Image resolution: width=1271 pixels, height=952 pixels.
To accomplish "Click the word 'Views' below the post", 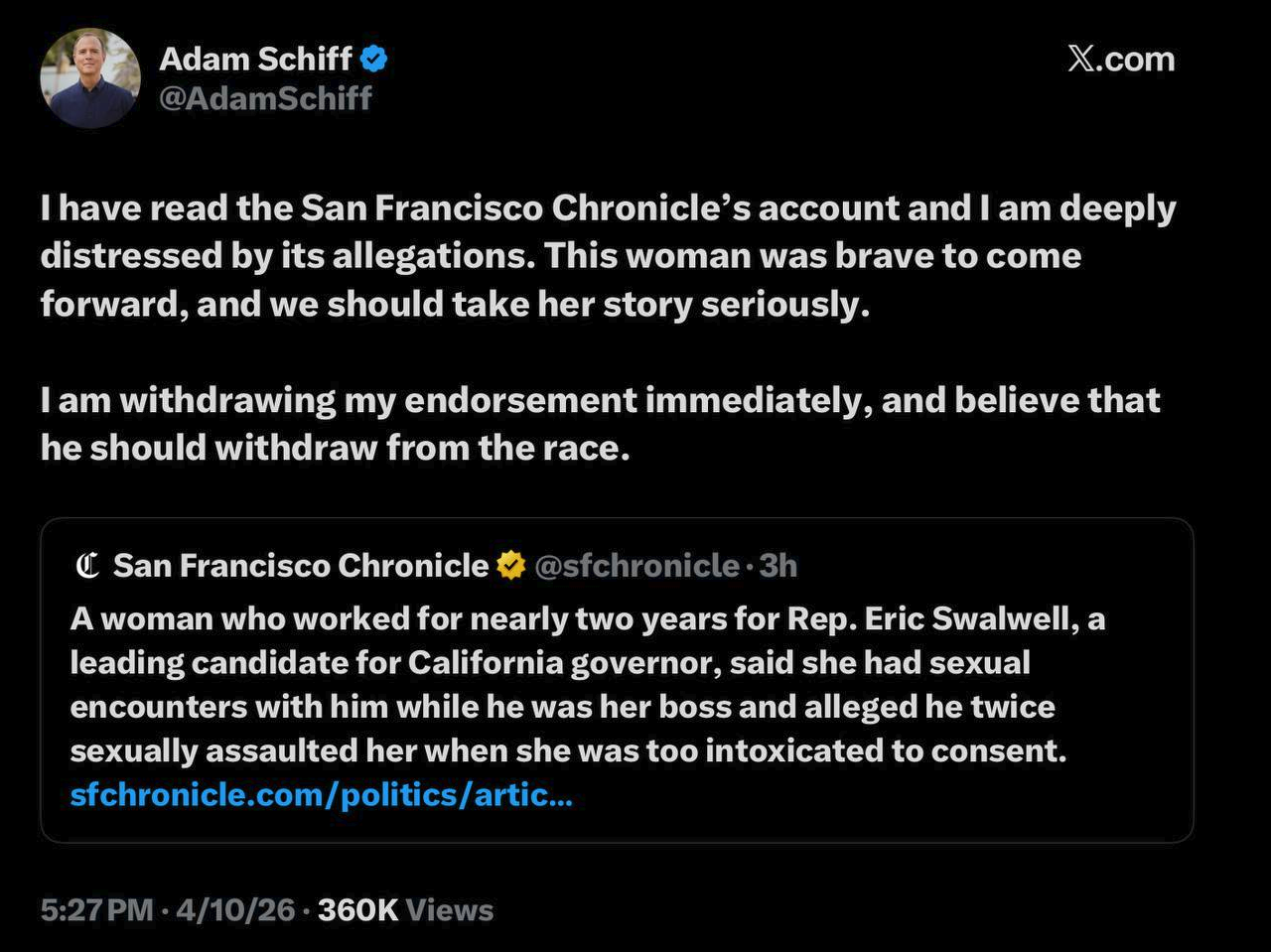I will pos(450,910).
